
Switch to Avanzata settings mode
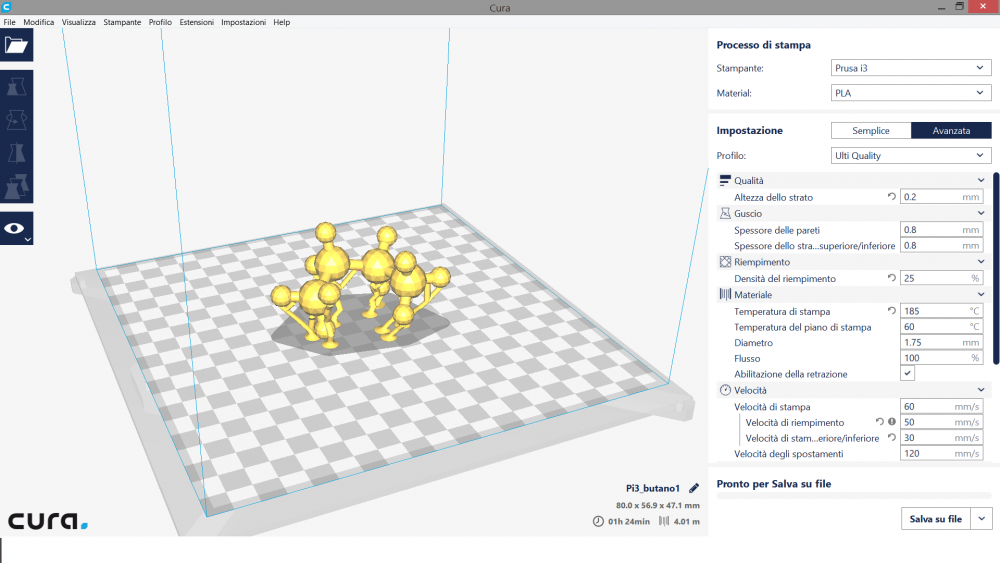point(951,131)
